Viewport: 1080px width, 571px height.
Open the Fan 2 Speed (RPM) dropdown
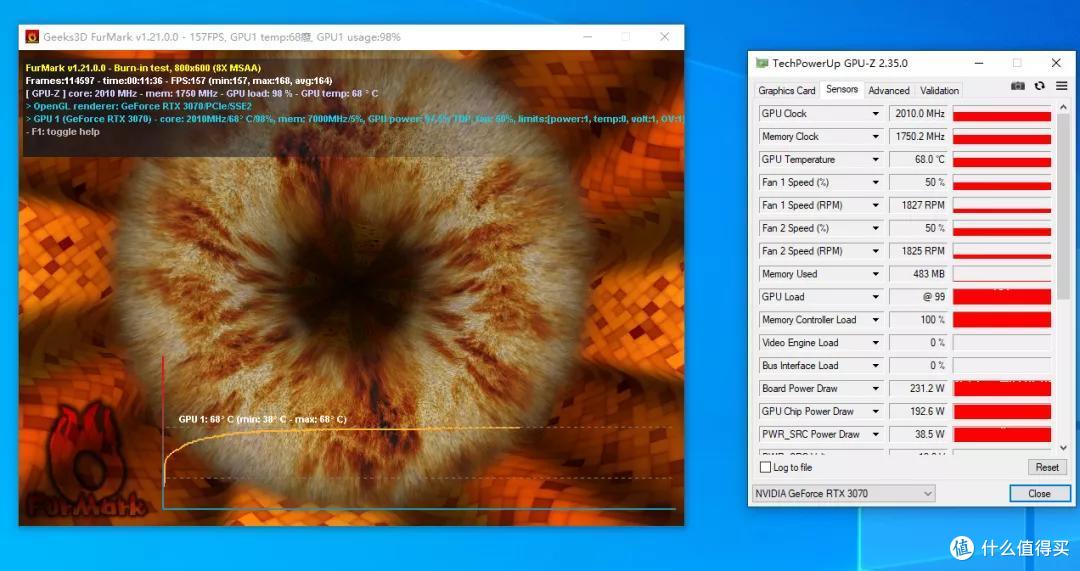tap(875, 251)
